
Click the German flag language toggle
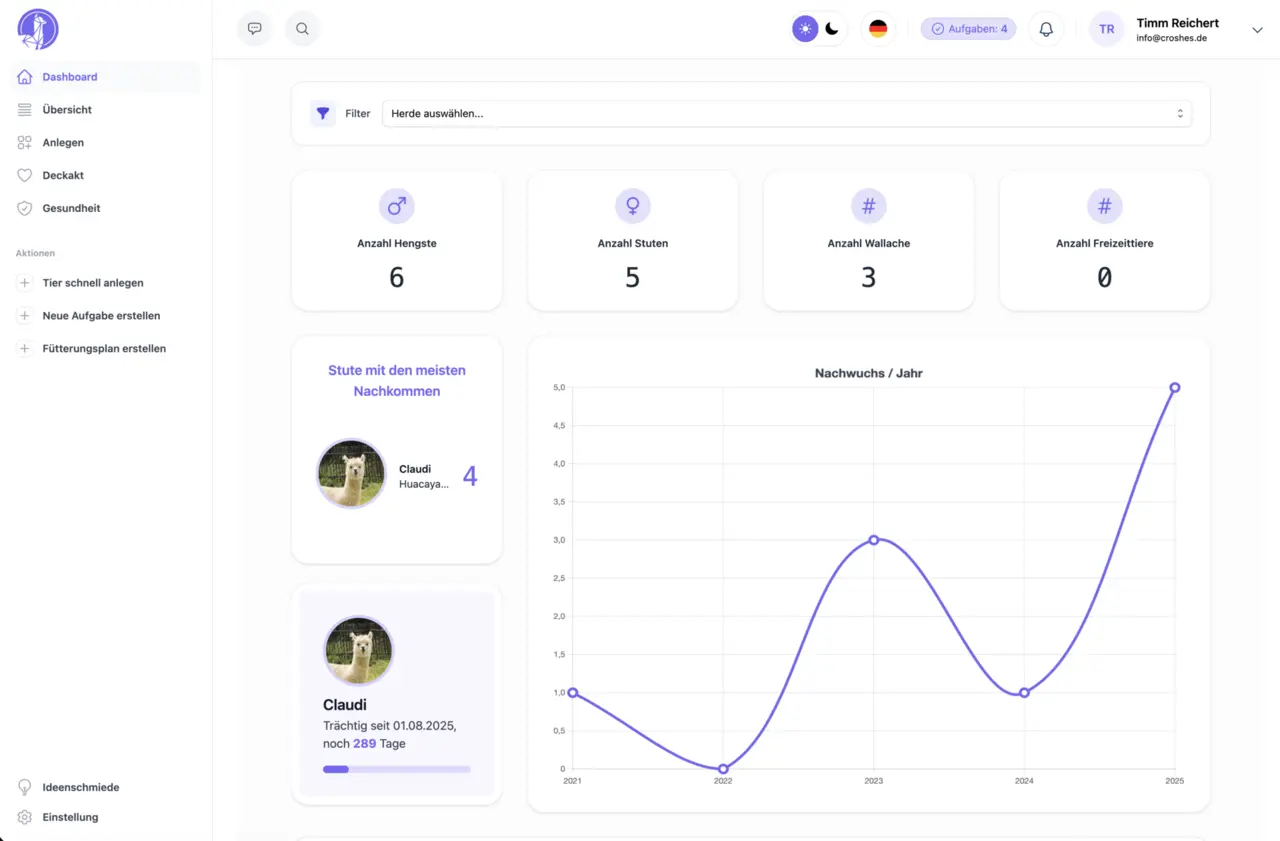tap(878, 29)
